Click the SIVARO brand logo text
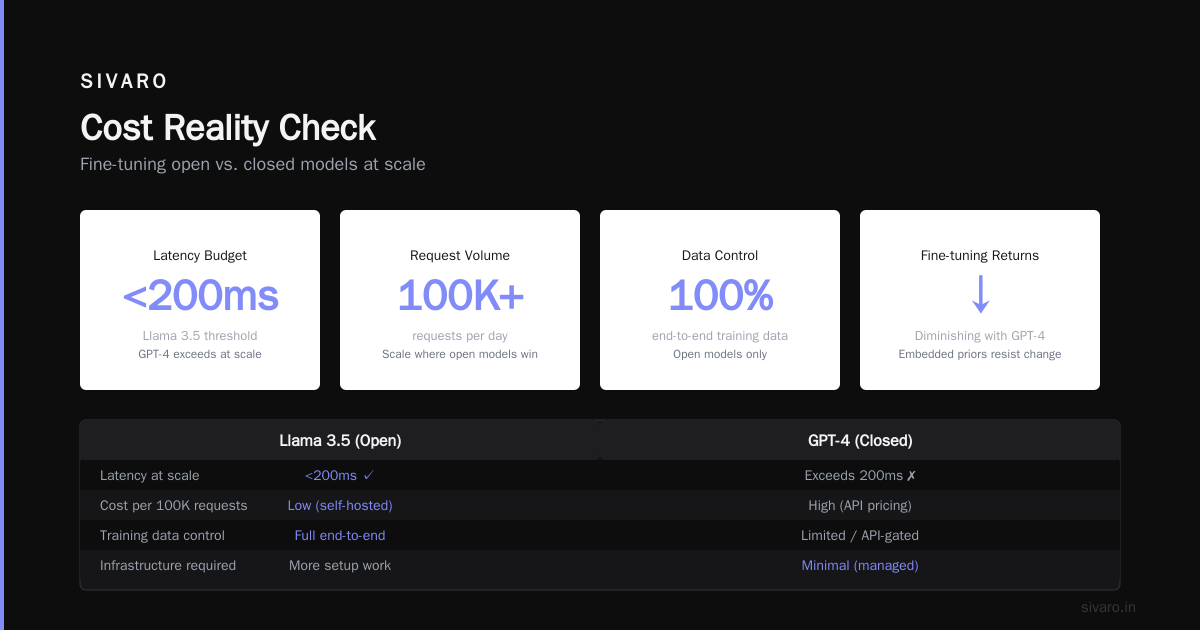The width and height of the screenshot is (1200, 630). (124, 81)
